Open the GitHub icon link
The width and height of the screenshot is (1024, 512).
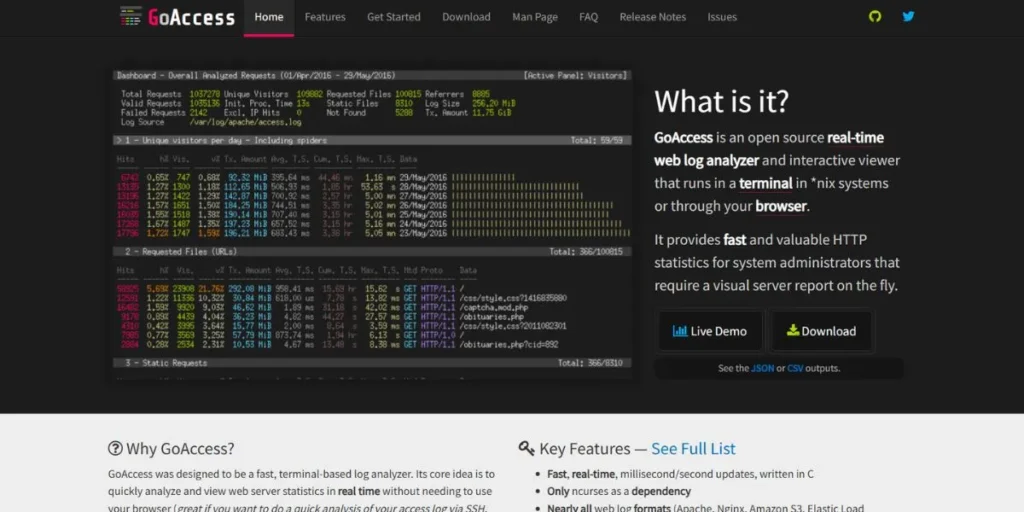click(x=875, y=16)
